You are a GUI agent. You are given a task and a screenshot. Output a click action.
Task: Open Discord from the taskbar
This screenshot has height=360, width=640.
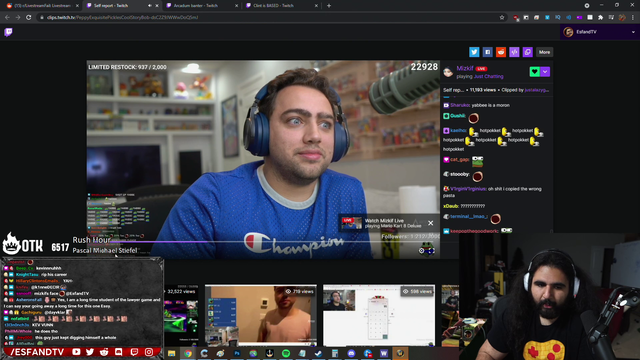pyautogui.click(x=351, y=353)
